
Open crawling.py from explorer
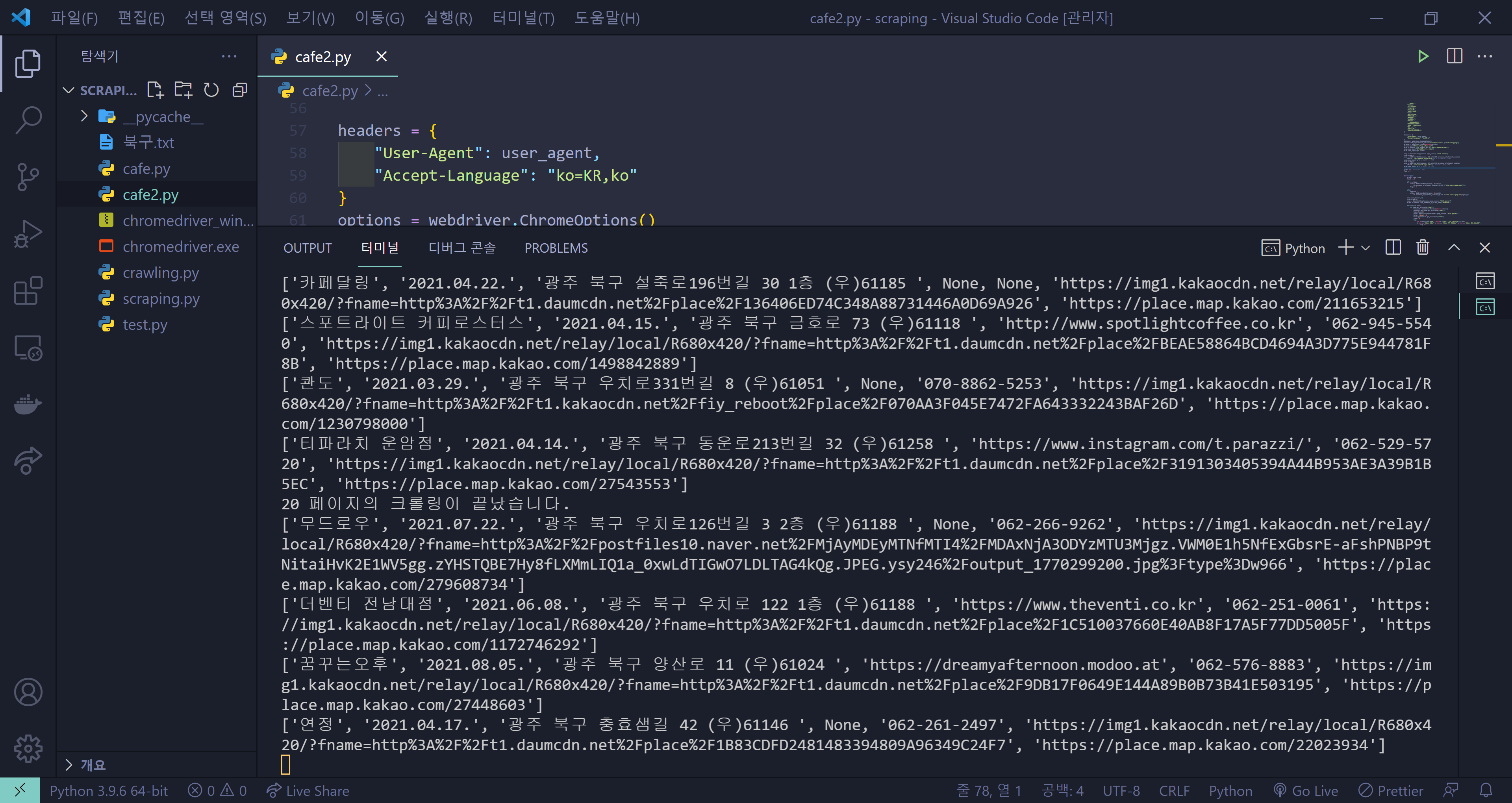click(x=160, y=272)
